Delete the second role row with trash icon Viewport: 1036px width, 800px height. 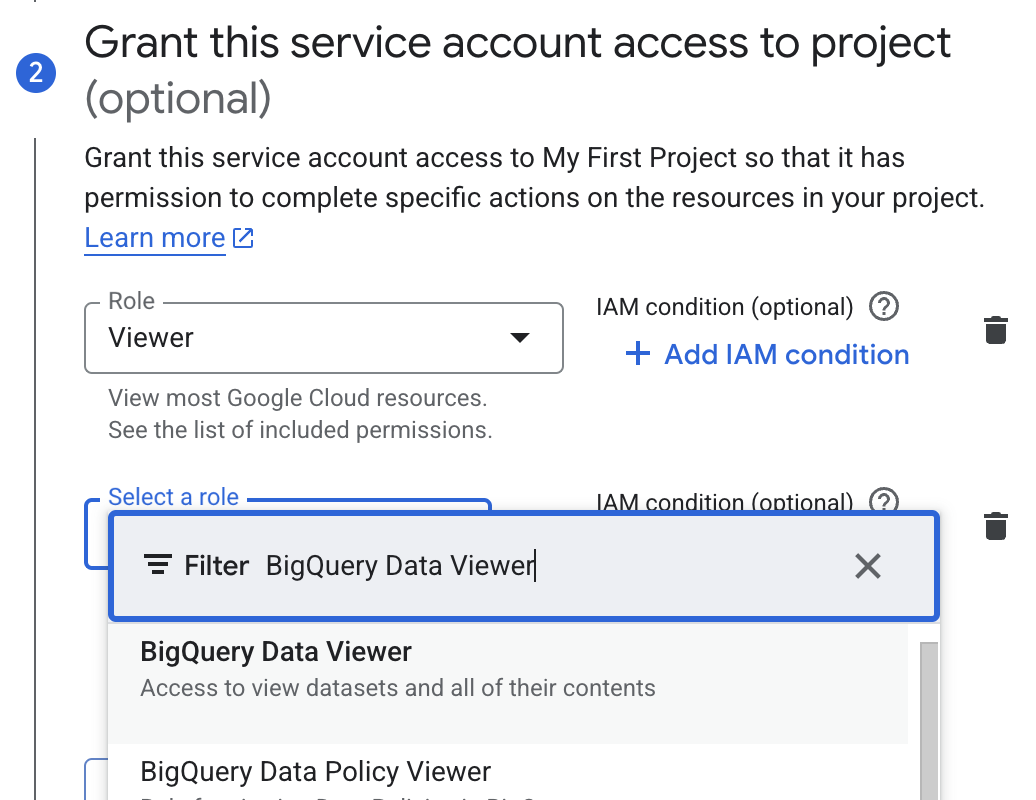[996, 526]
